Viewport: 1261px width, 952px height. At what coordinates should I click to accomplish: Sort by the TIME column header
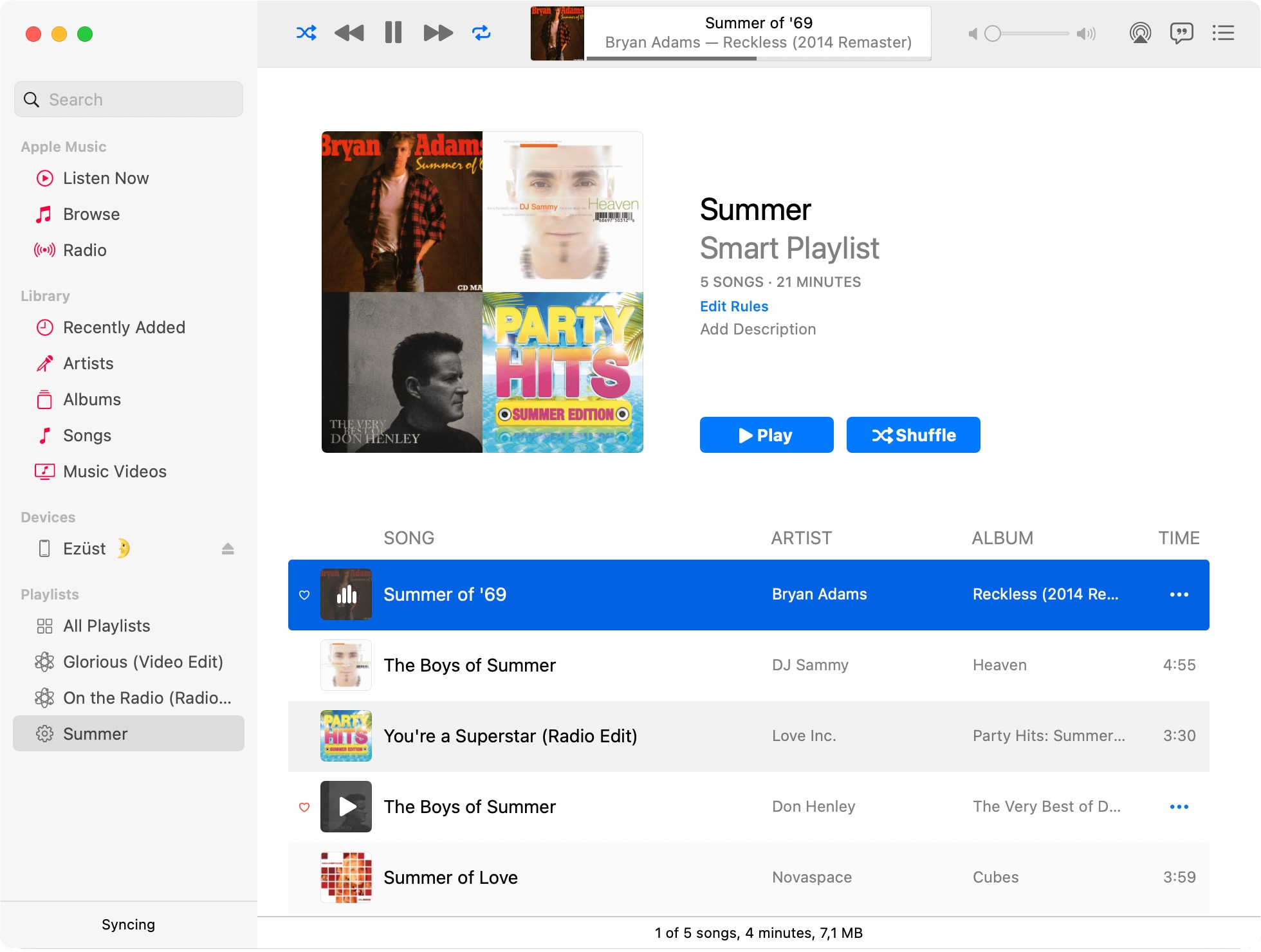coord(1179,538)
